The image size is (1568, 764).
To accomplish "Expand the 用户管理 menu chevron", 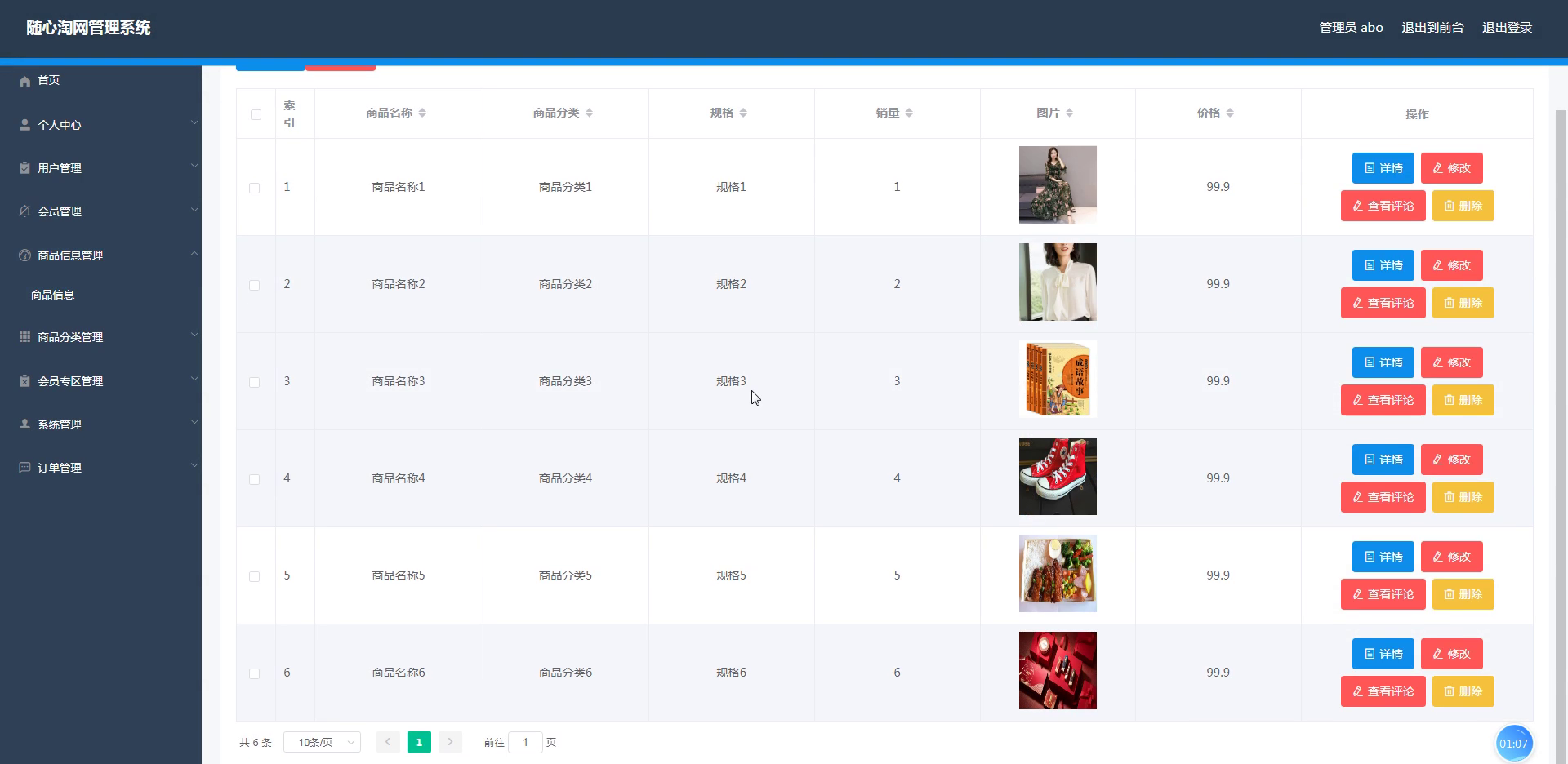I will coord(194,166).
